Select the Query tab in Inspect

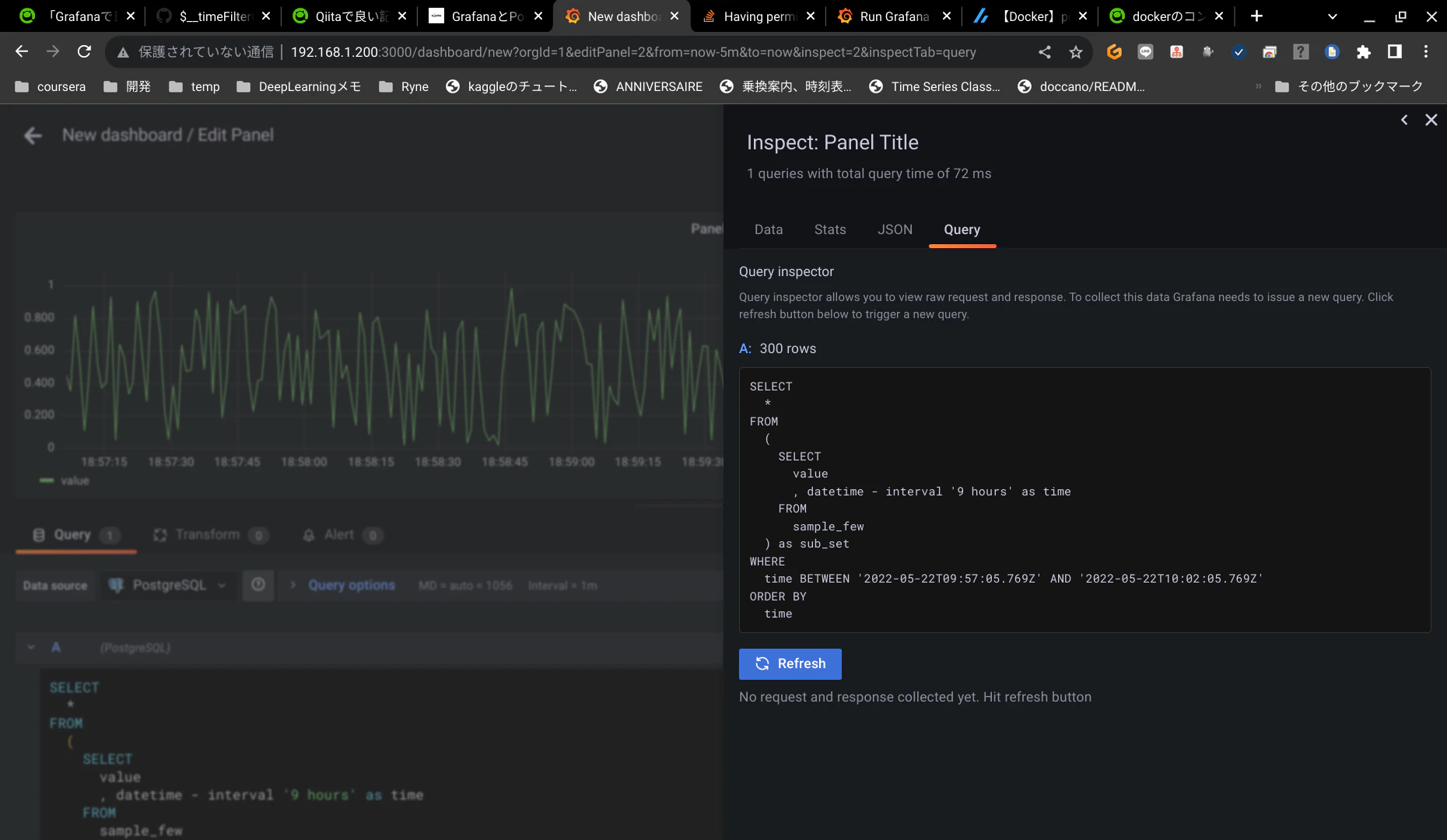click(x=962, y=229)
